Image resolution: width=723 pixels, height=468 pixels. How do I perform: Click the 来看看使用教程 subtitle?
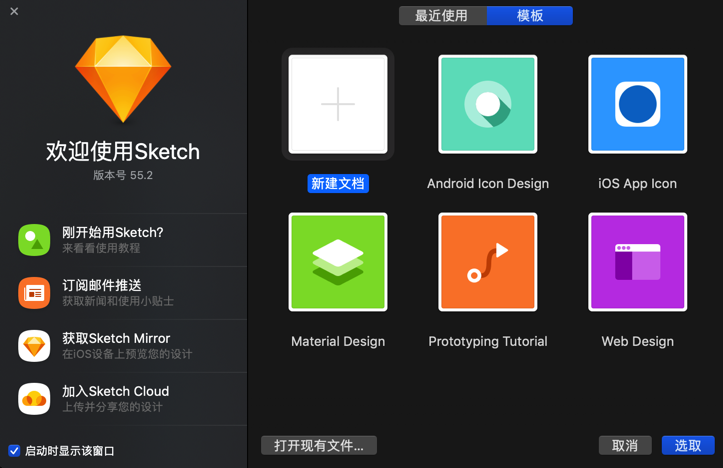(x=101, y=248)
